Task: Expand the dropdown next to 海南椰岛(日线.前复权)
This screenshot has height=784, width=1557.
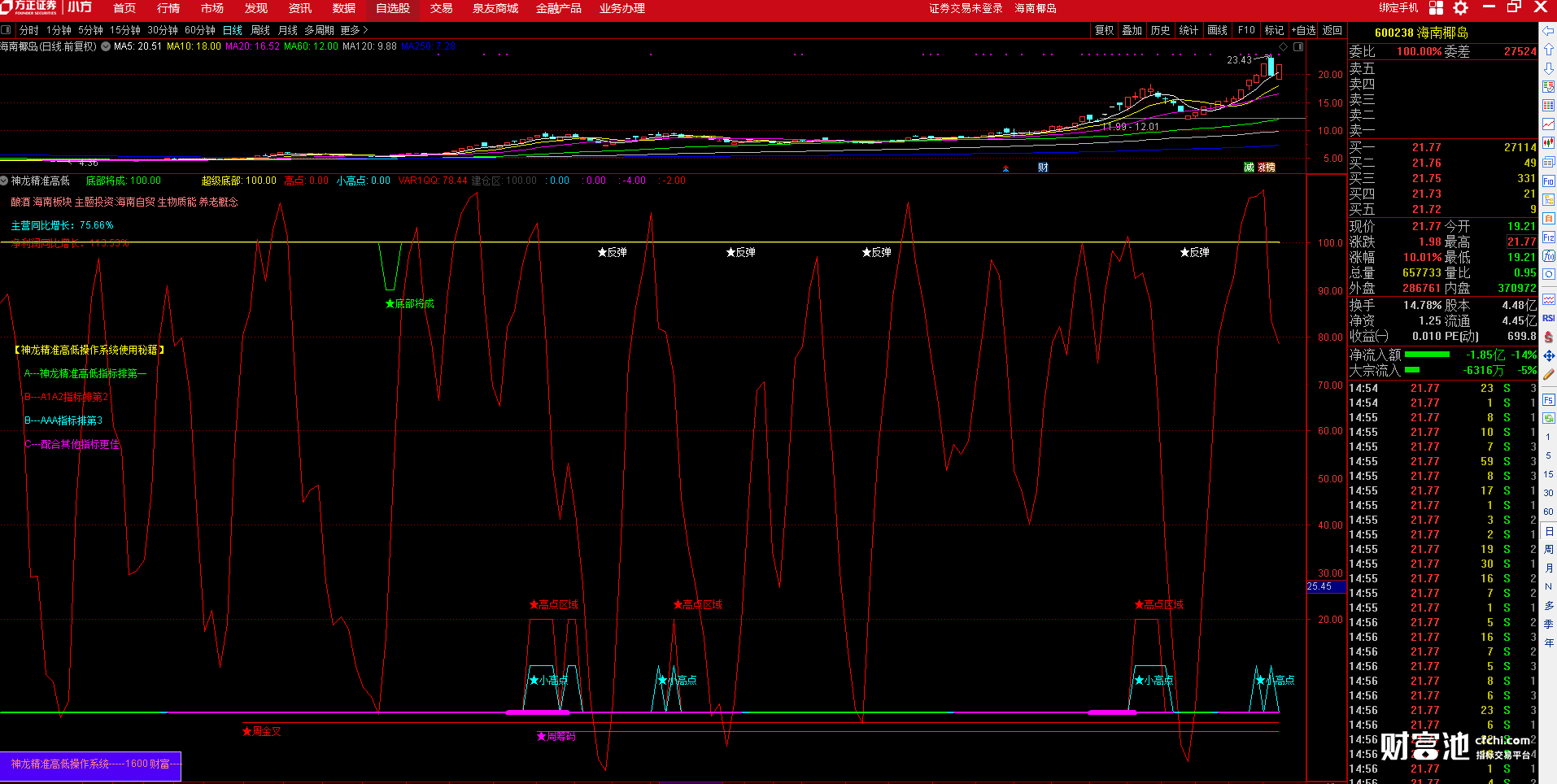Action: (106, 47)
